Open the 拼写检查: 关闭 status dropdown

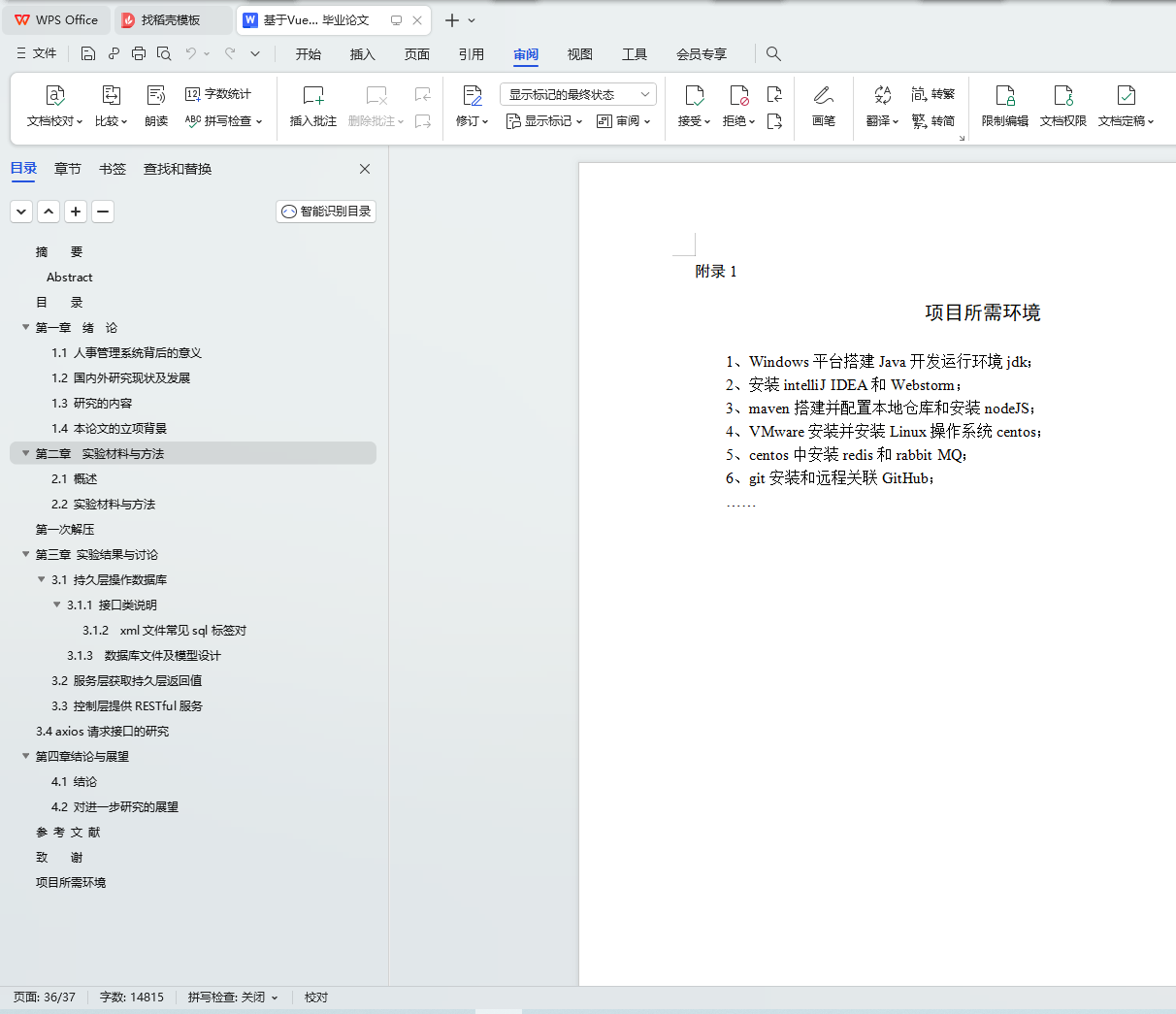click(x=233, y=997)
